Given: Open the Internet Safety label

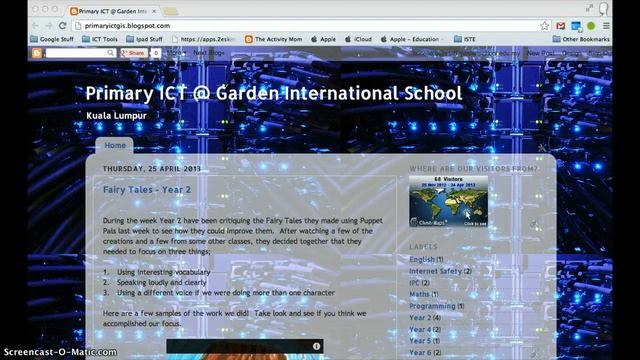Looking at the screenshot, I should click(436, 271).
